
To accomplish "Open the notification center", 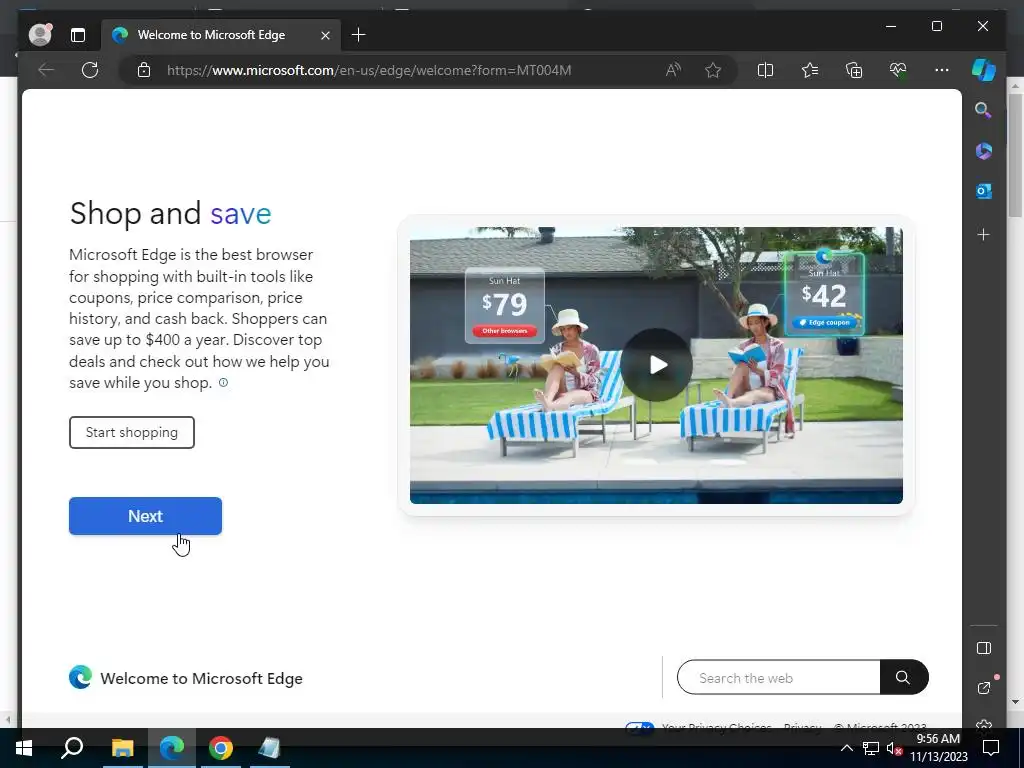I will pyautogui.click(x=991, y=748).
